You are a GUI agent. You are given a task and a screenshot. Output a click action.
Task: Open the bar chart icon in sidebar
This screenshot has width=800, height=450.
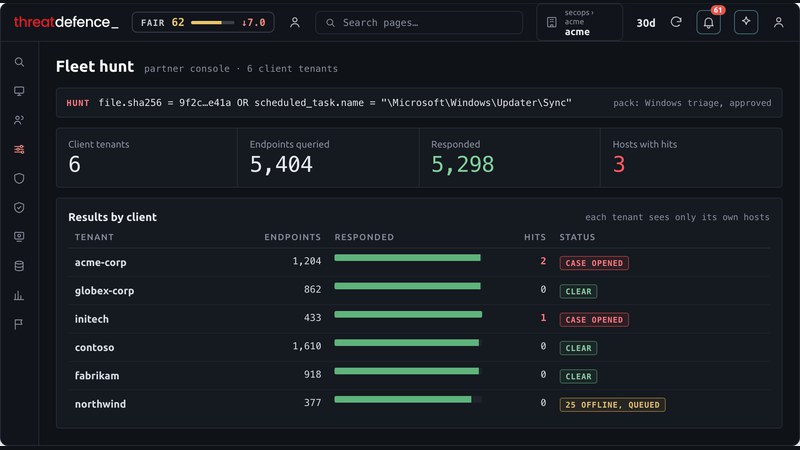19,295
